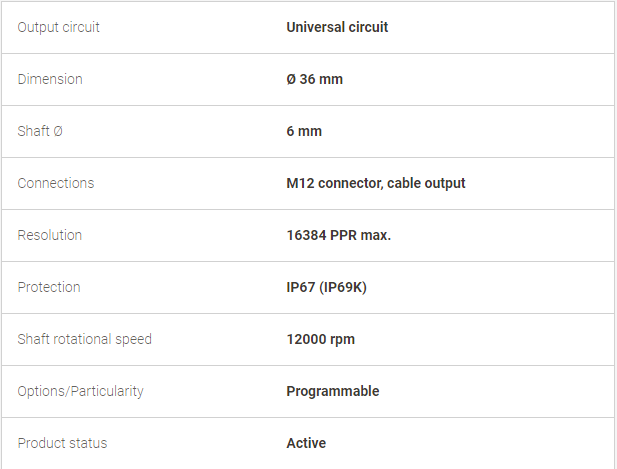This screenshot has width=617, height=469.
Task: Select the IP67 (IP69K) value
Action: [x=326, y=287]
